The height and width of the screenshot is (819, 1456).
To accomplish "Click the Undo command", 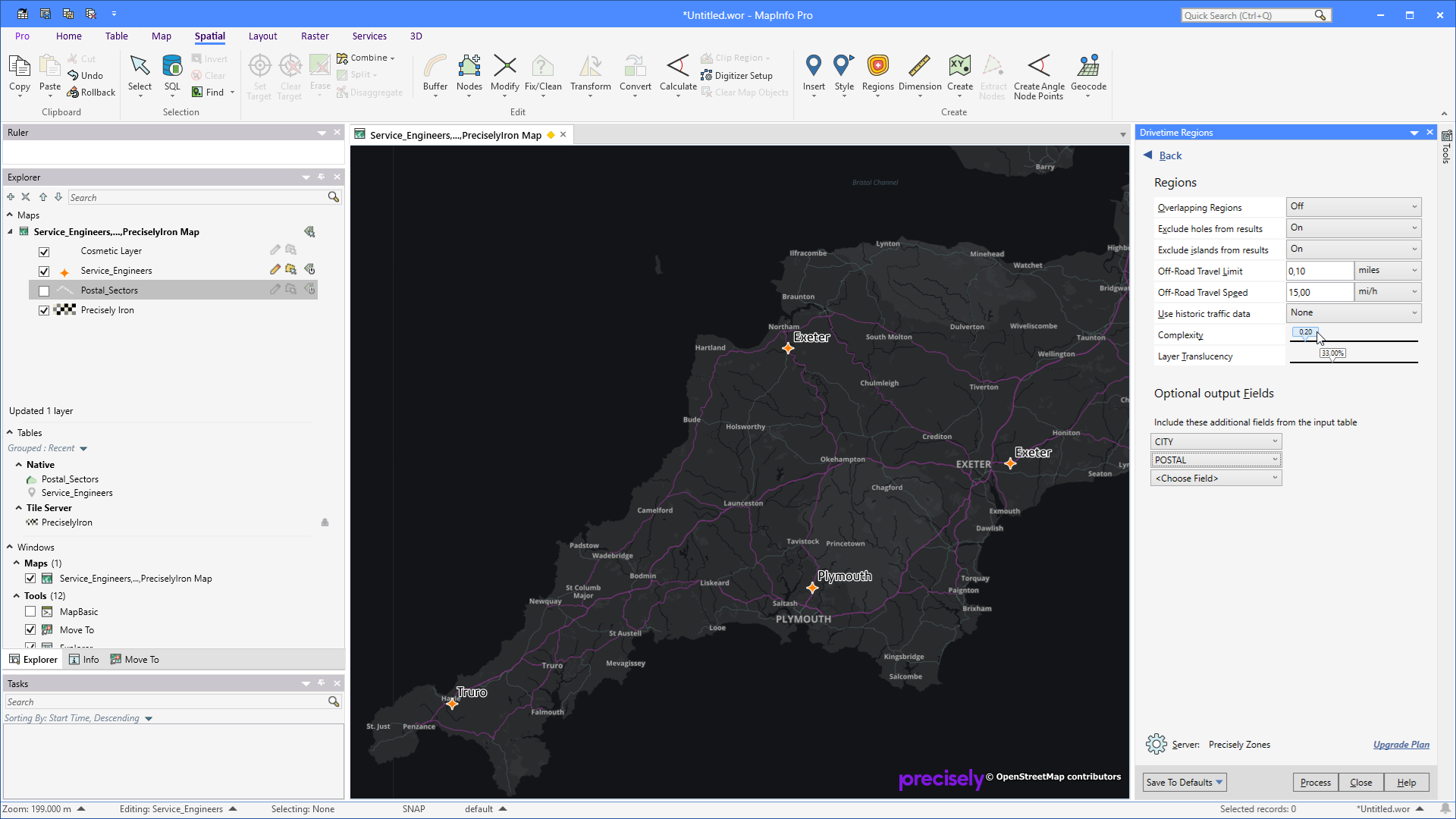I will [x=85, y=75].
